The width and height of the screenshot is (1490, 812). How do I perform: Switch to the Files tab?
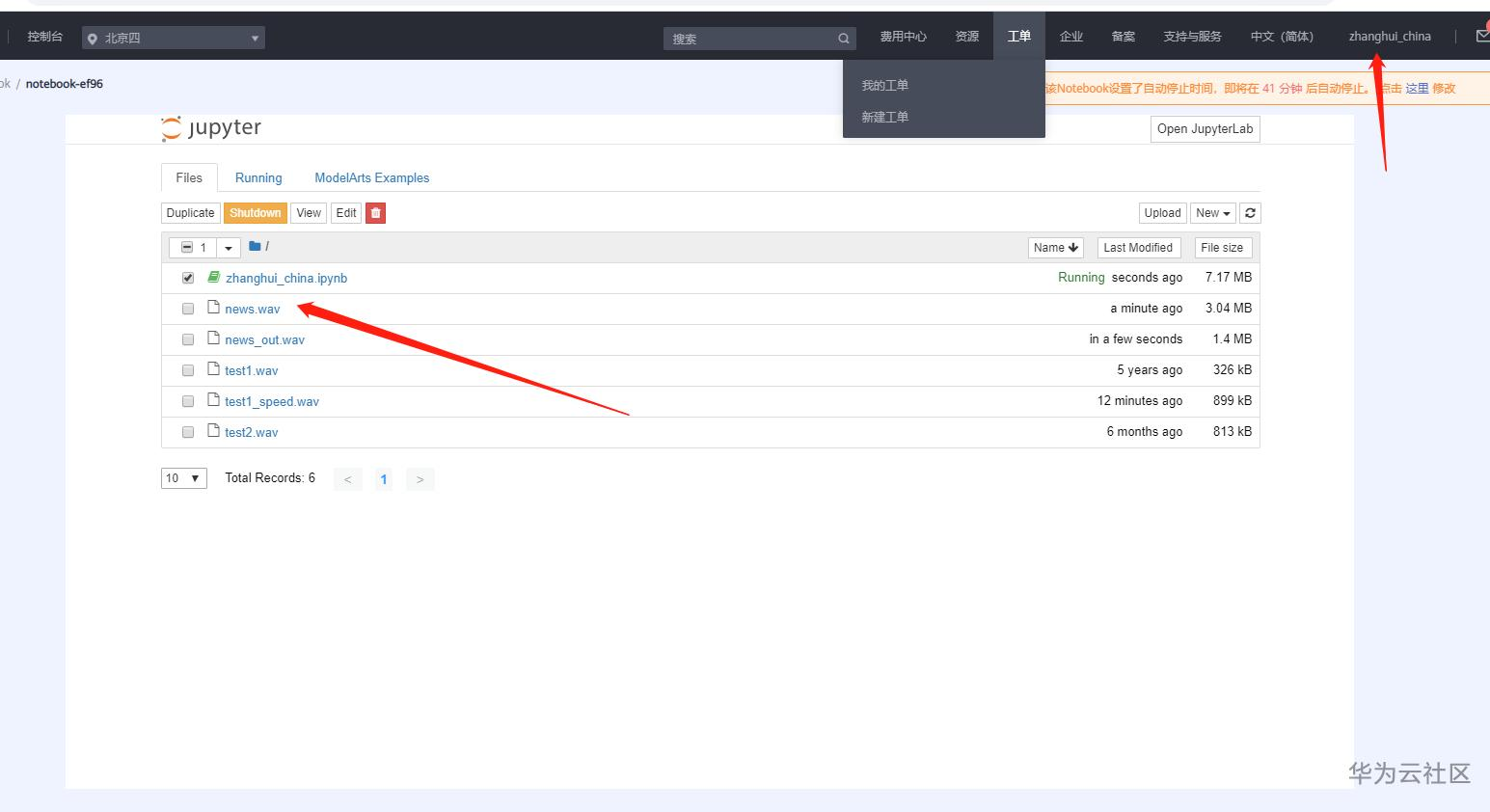(189, 178)
